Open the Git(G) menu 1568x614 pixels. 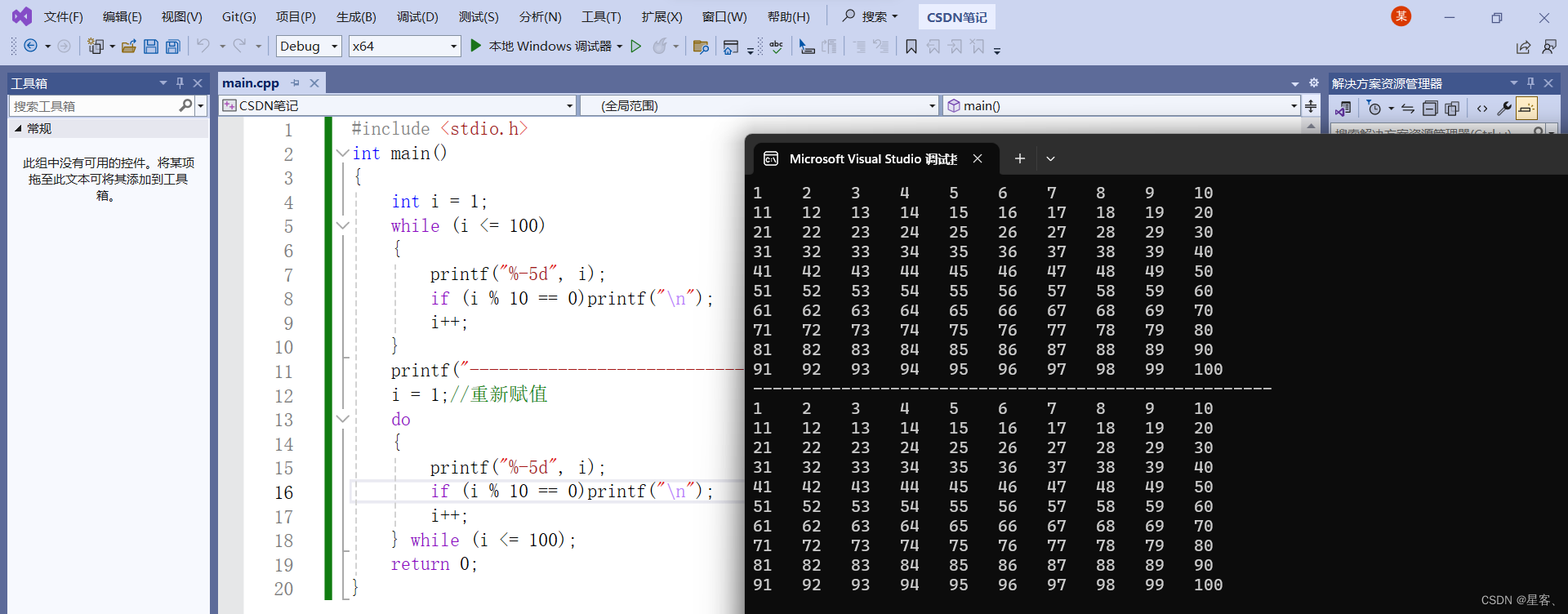click(x=238, y=17)
